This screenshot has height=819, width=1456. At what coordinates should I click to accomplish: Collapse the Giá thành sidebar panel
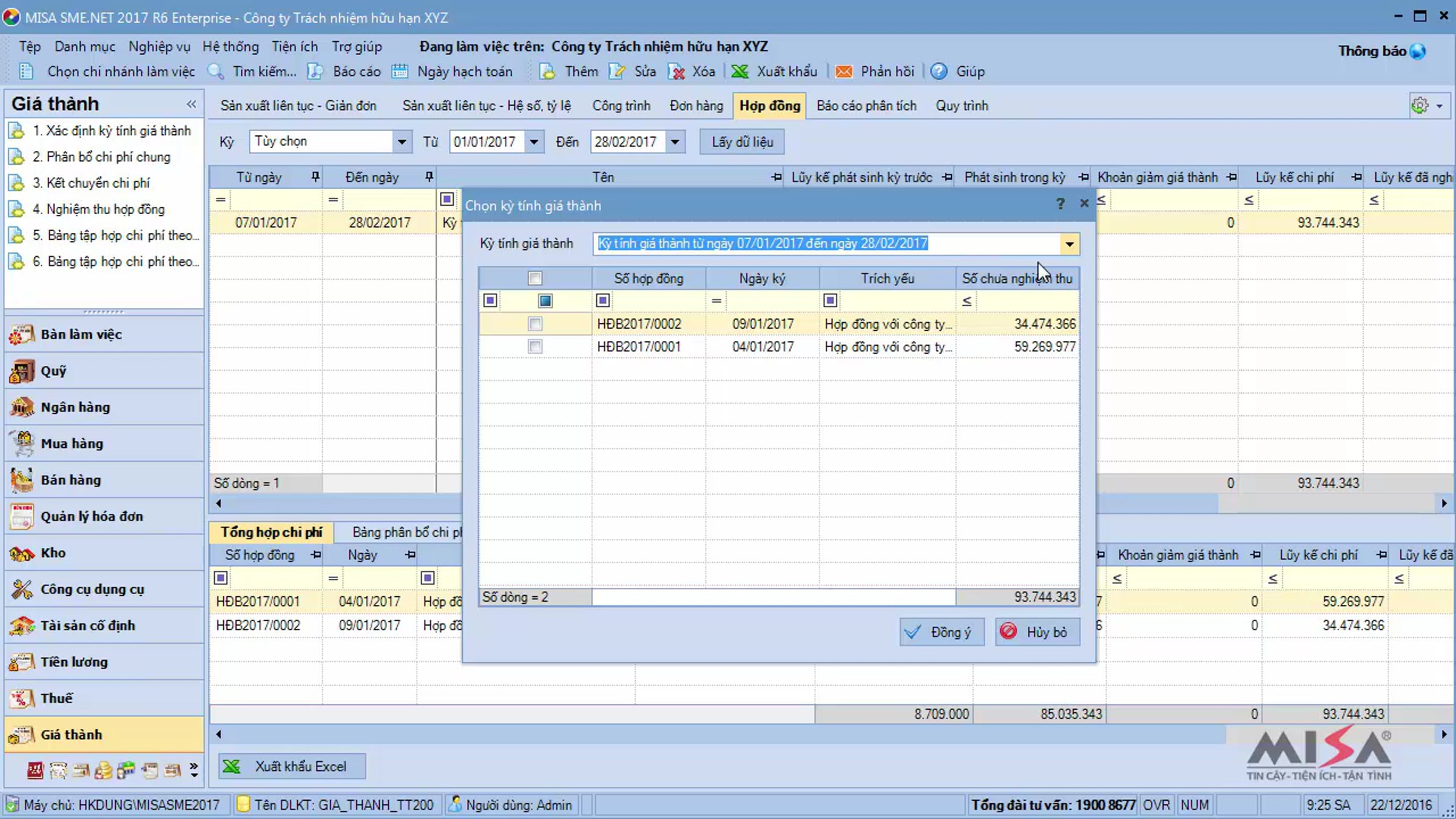click(x=191, y=104)
